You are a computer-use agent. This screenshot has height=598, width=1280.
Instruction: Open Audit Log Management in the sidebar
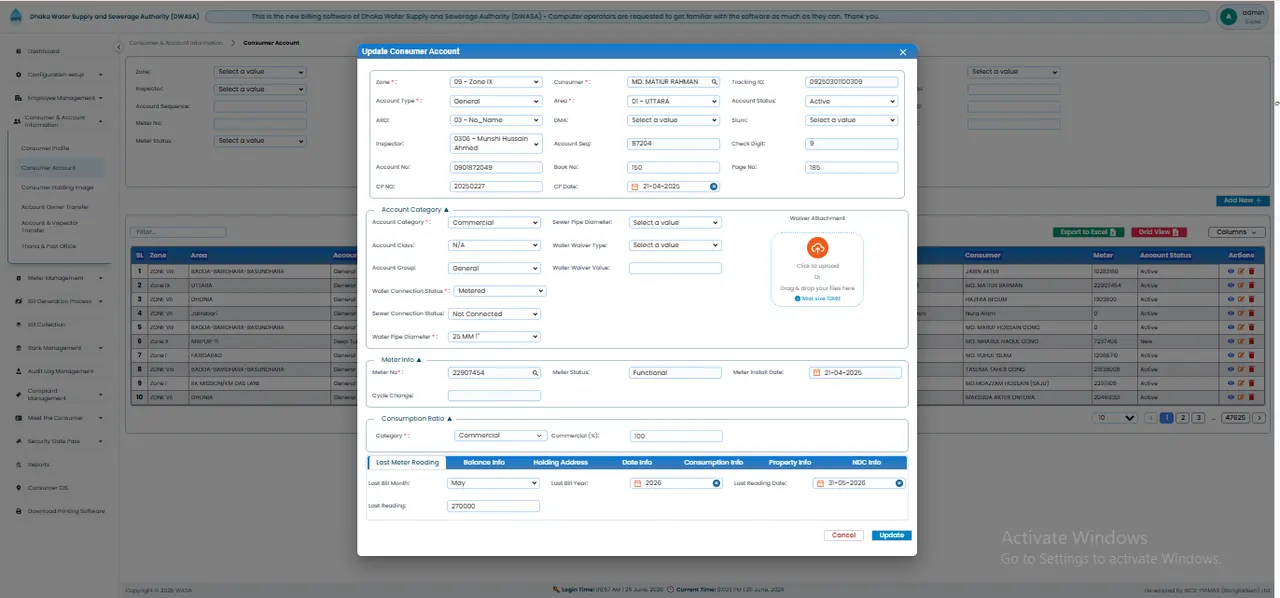click(x=60, y=371)
